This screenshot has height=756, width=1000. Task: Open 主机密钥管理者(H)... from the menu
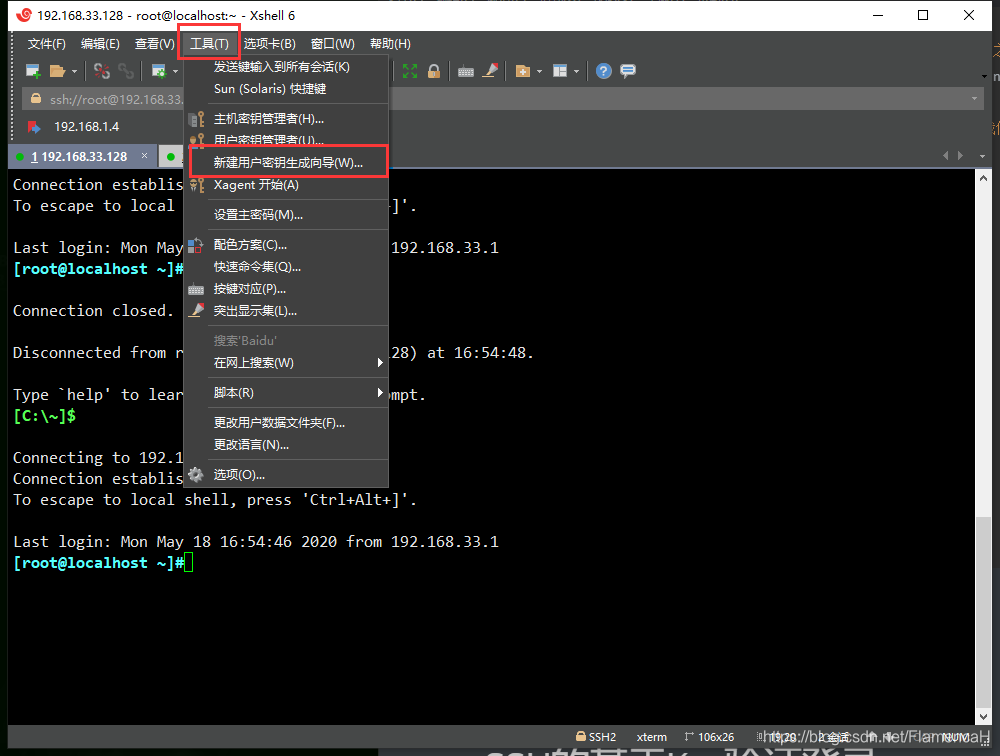pyautogui.click(x=286, y=119)
